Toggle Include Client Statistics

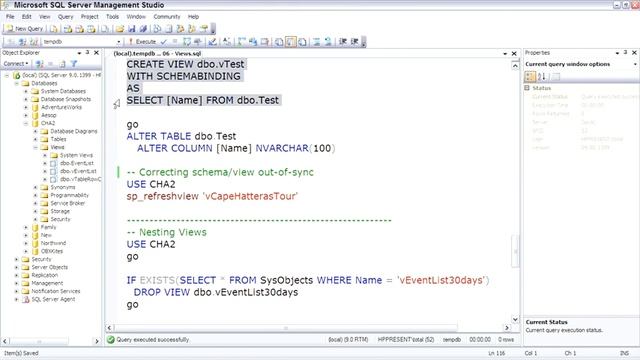[253, 41]
